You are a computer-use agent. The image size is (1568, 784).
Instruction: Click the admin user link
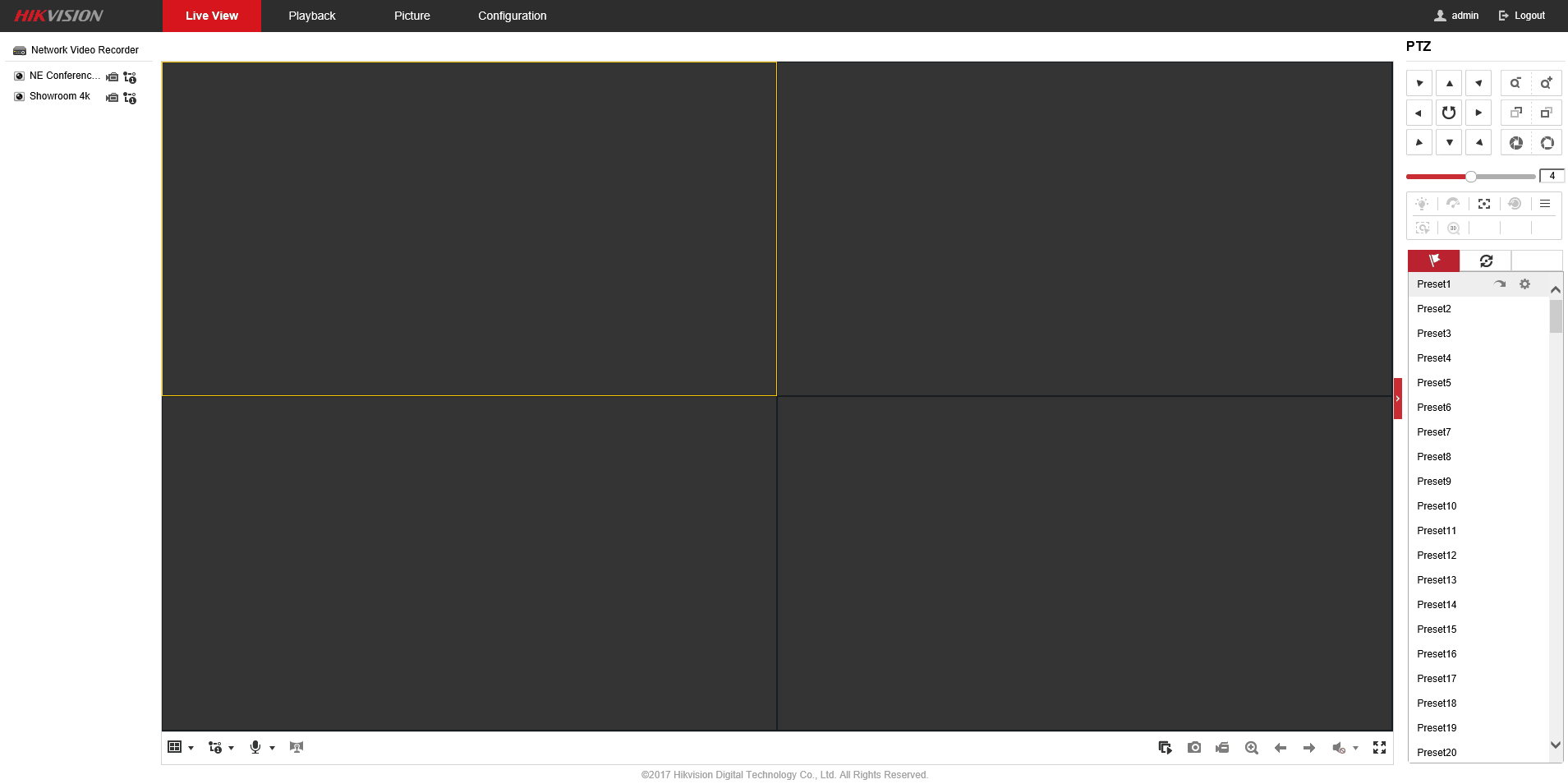1456,16
